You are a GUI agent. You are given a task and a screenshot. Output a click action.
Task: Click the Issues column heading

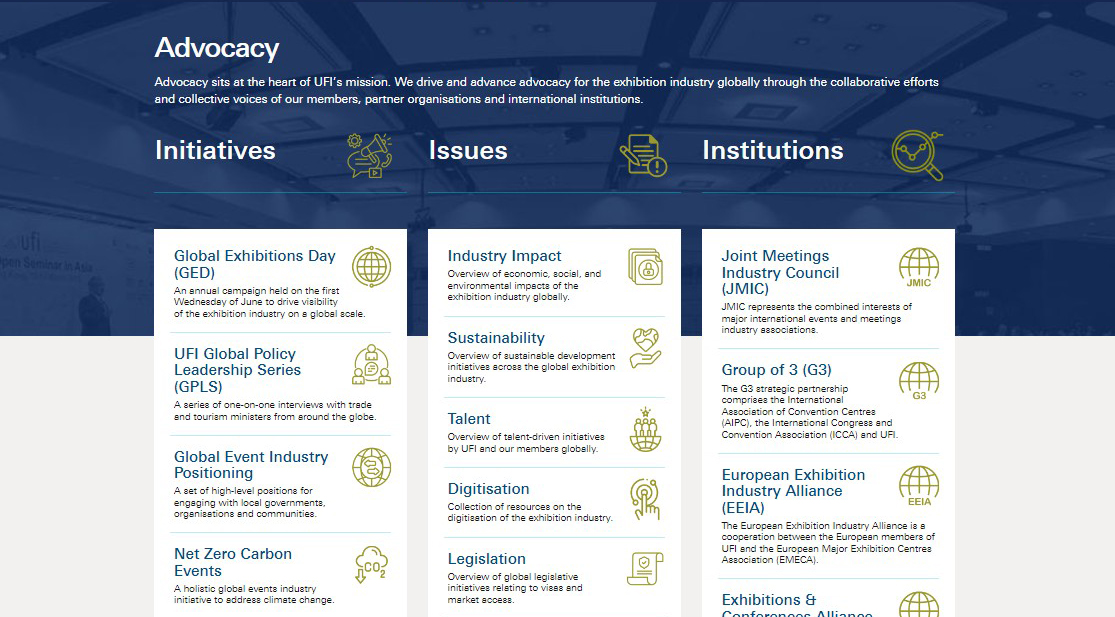(468, 150)
